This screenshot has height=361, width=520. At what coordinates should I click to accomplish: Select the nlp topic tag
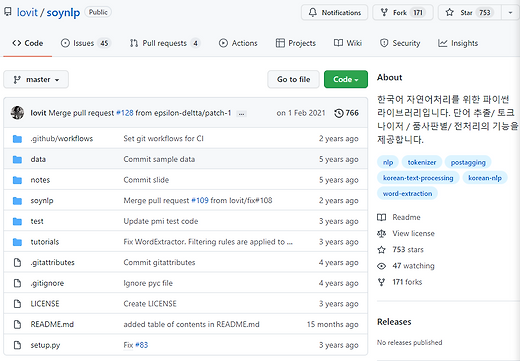tap(388, 162)
